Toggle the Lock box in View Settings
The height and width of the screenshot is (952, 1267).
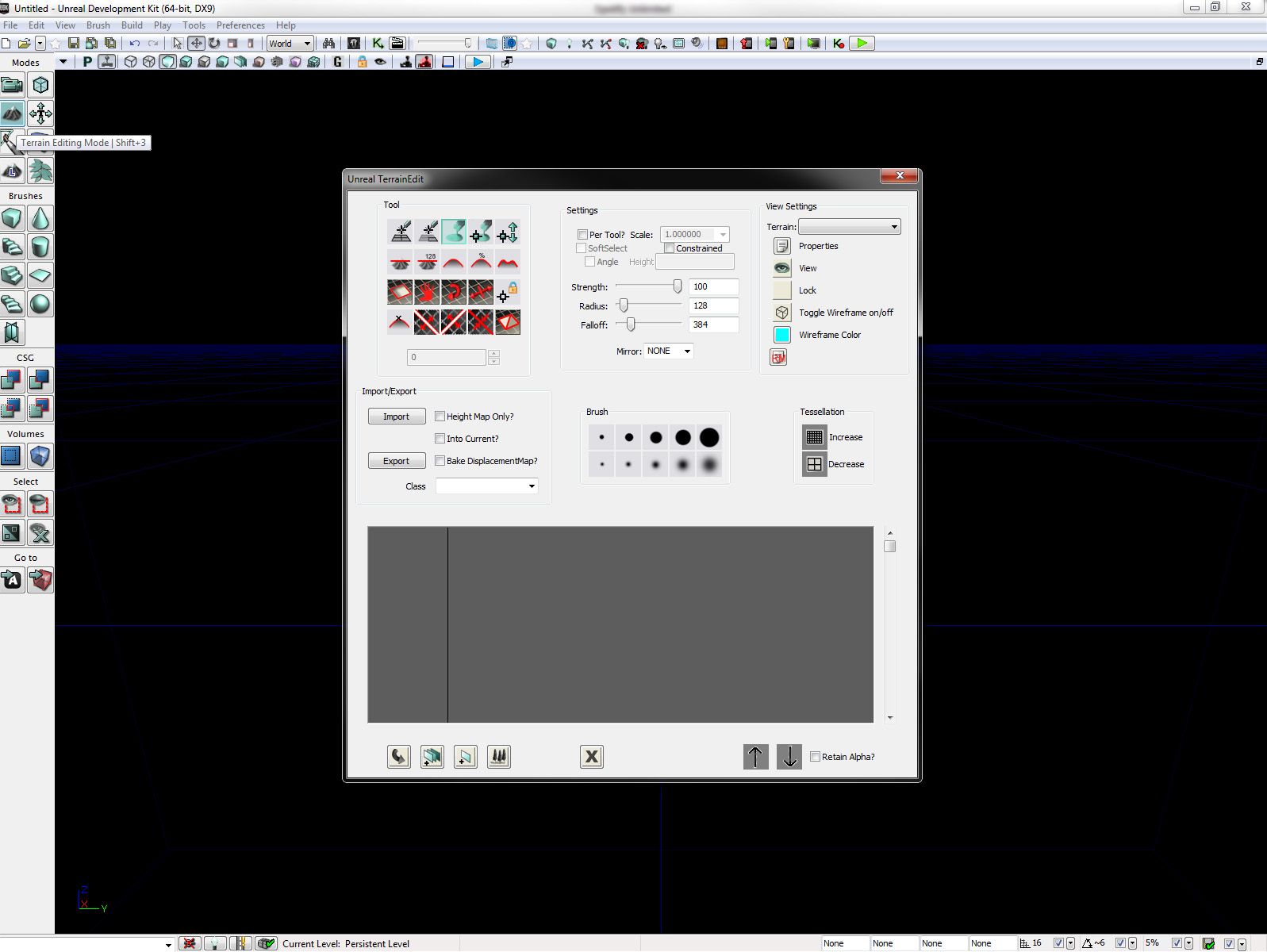pos(781,290)
